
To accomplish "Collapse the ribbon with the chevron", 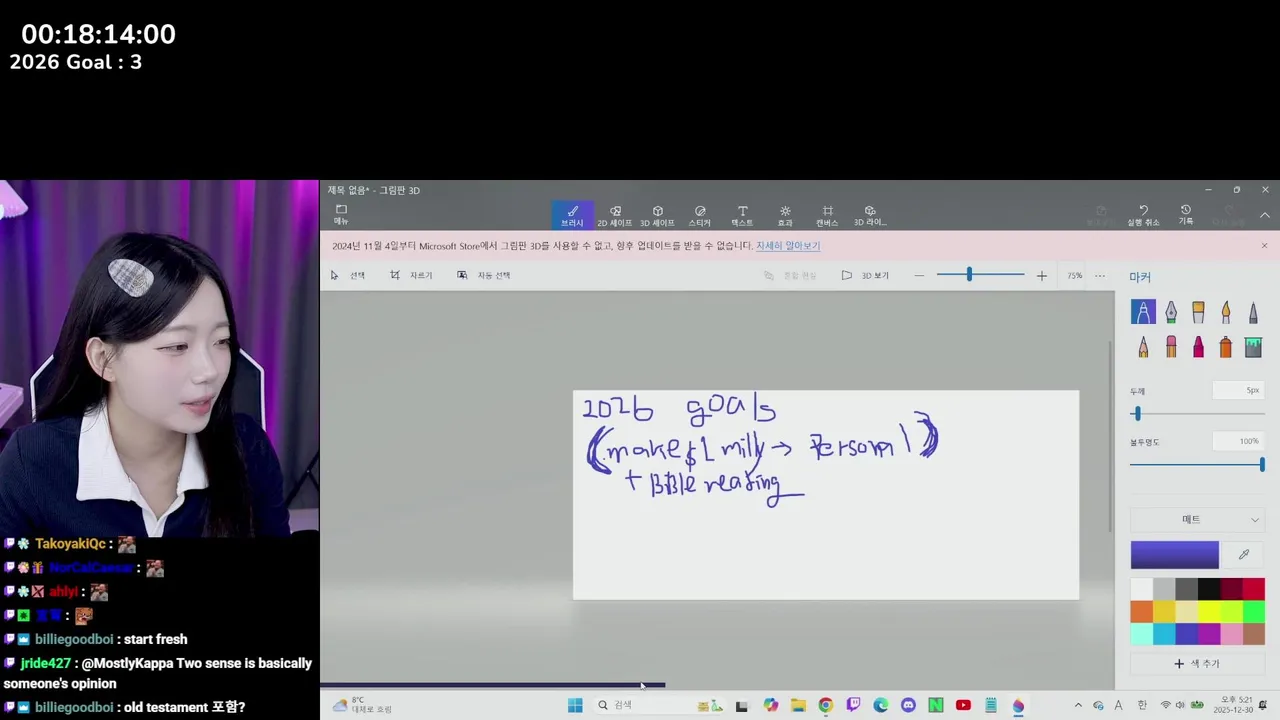I will pos(1264,215).
